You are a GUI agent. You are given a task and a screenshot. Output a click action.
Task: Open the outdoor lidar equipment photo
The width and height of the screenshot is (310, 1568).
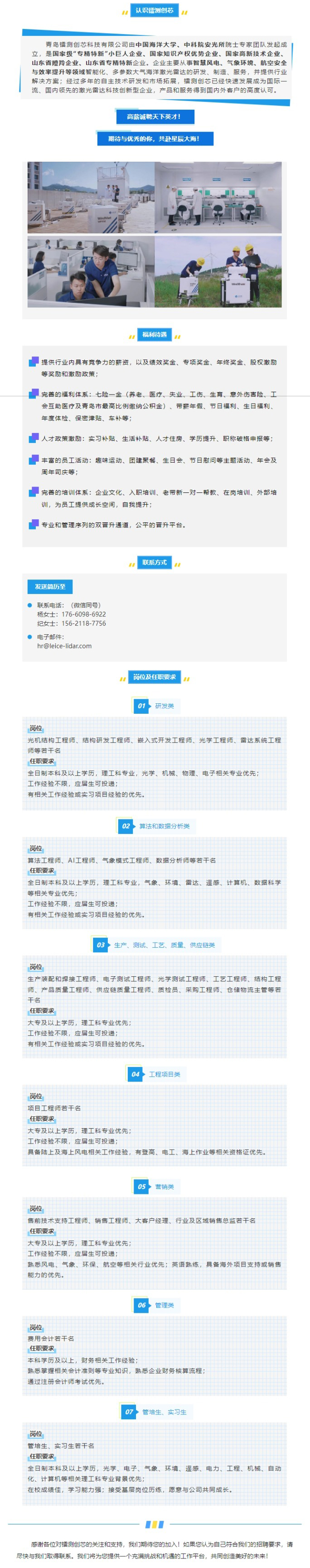tap(91, 197)
